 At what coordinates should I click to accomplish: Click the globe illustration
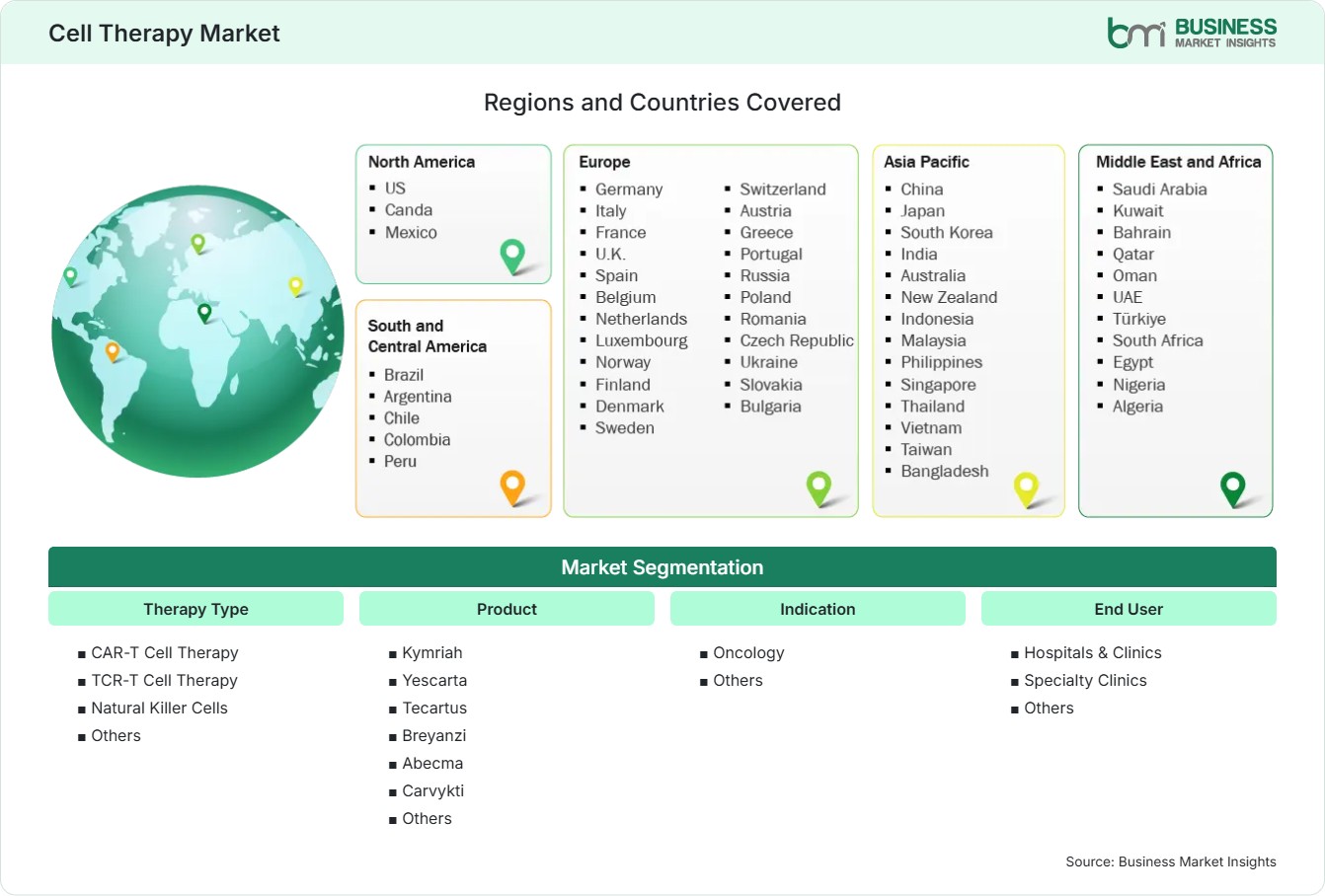tap(197, 332)
